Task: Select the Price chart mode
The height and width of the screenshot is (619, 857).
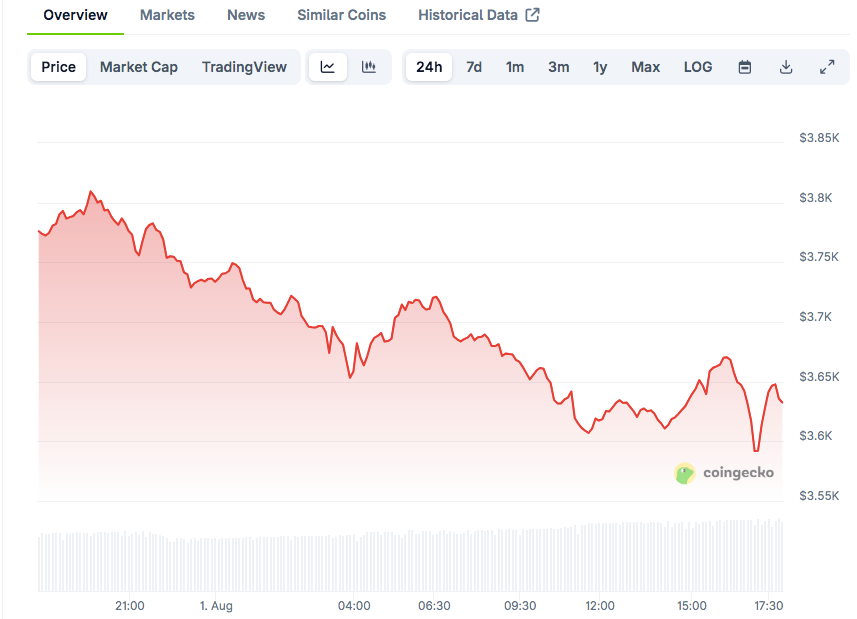Action: click(x=58, y=67)
